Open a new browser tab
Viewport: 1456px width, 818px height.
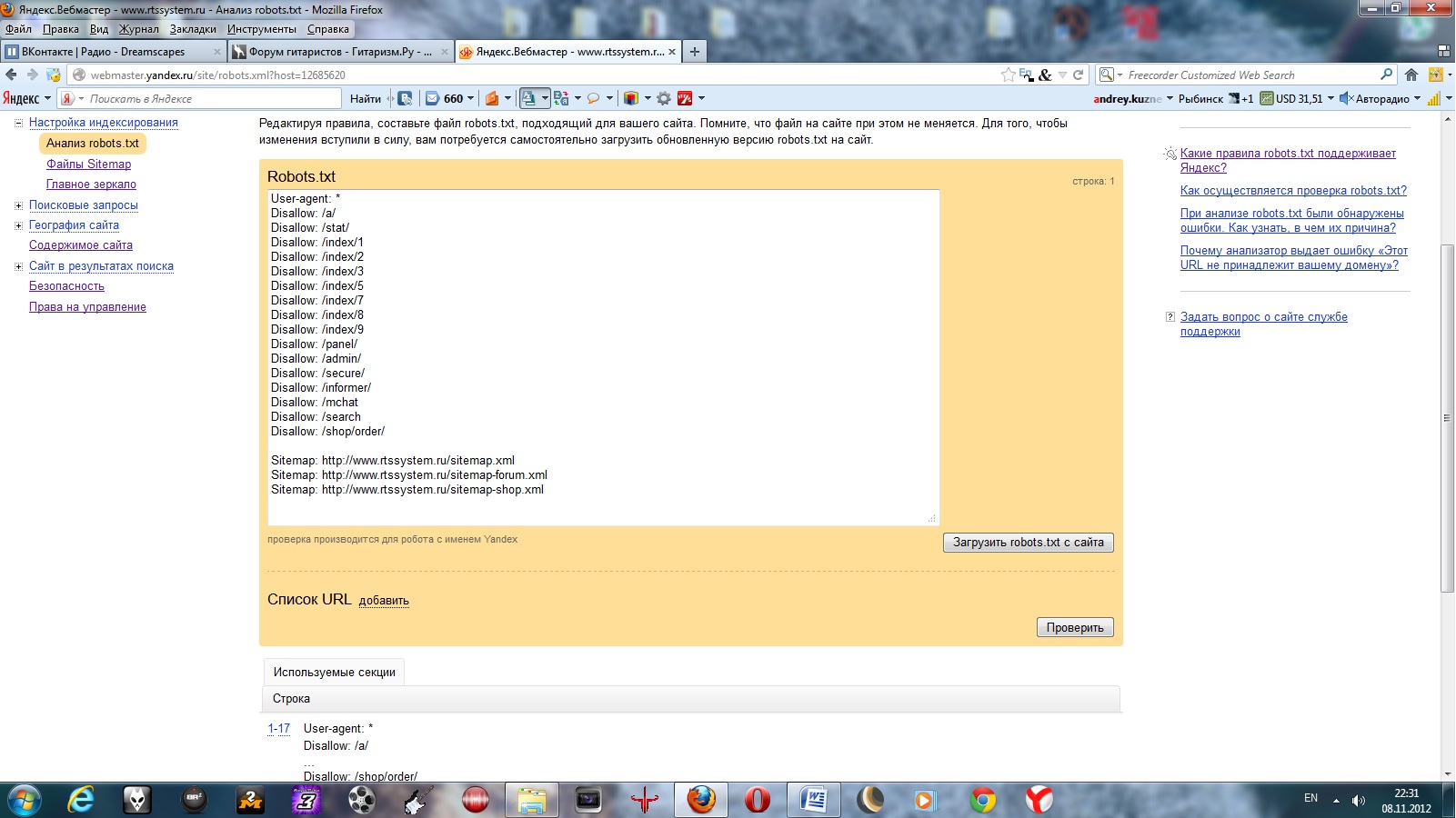pyautogui.click(x=695, y=52)
